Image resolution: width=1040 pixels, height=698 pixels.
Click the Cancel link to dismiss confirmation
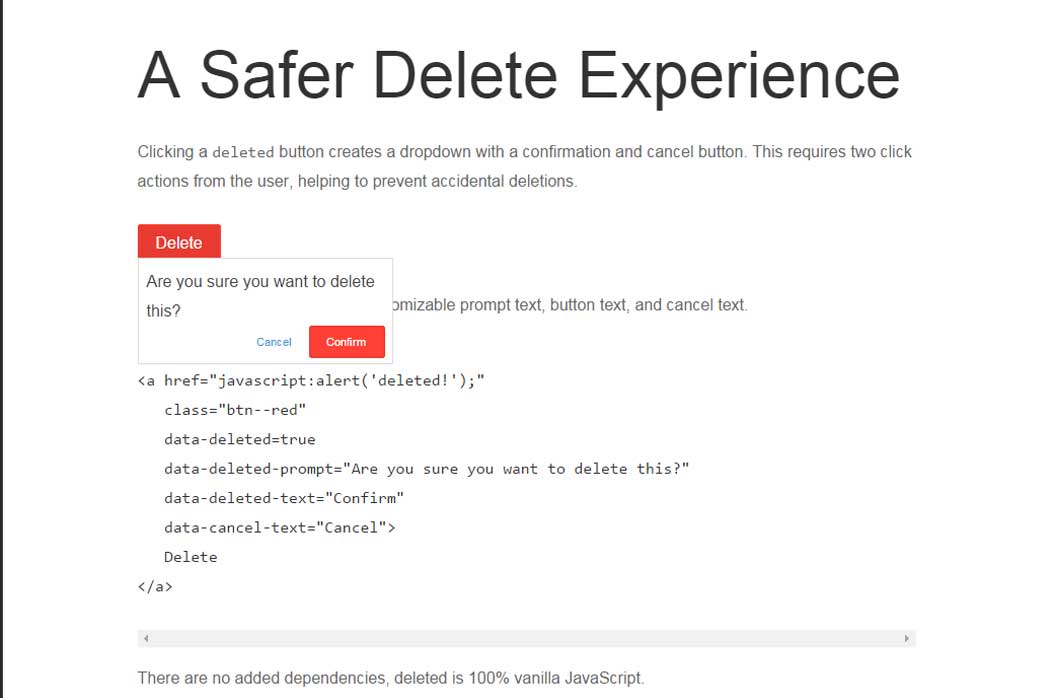pos(273,341)
